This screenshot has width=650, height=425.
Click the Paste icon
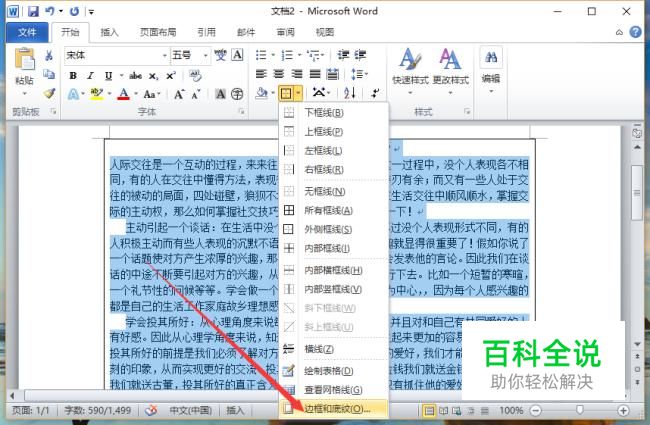click(x=24, y=59)
